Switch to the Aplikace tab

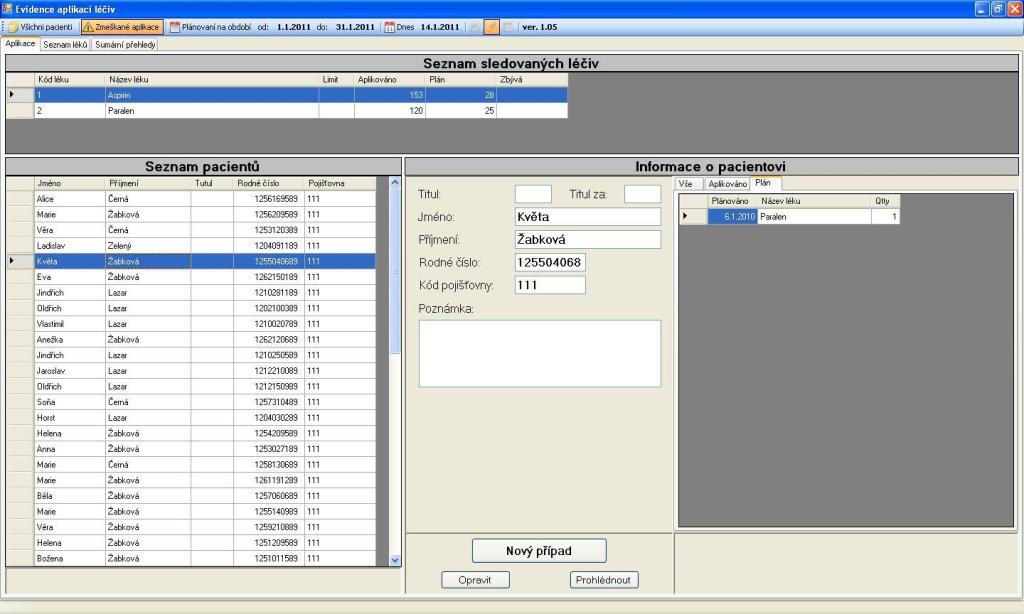pyautogui.click(x=20, y=44)
